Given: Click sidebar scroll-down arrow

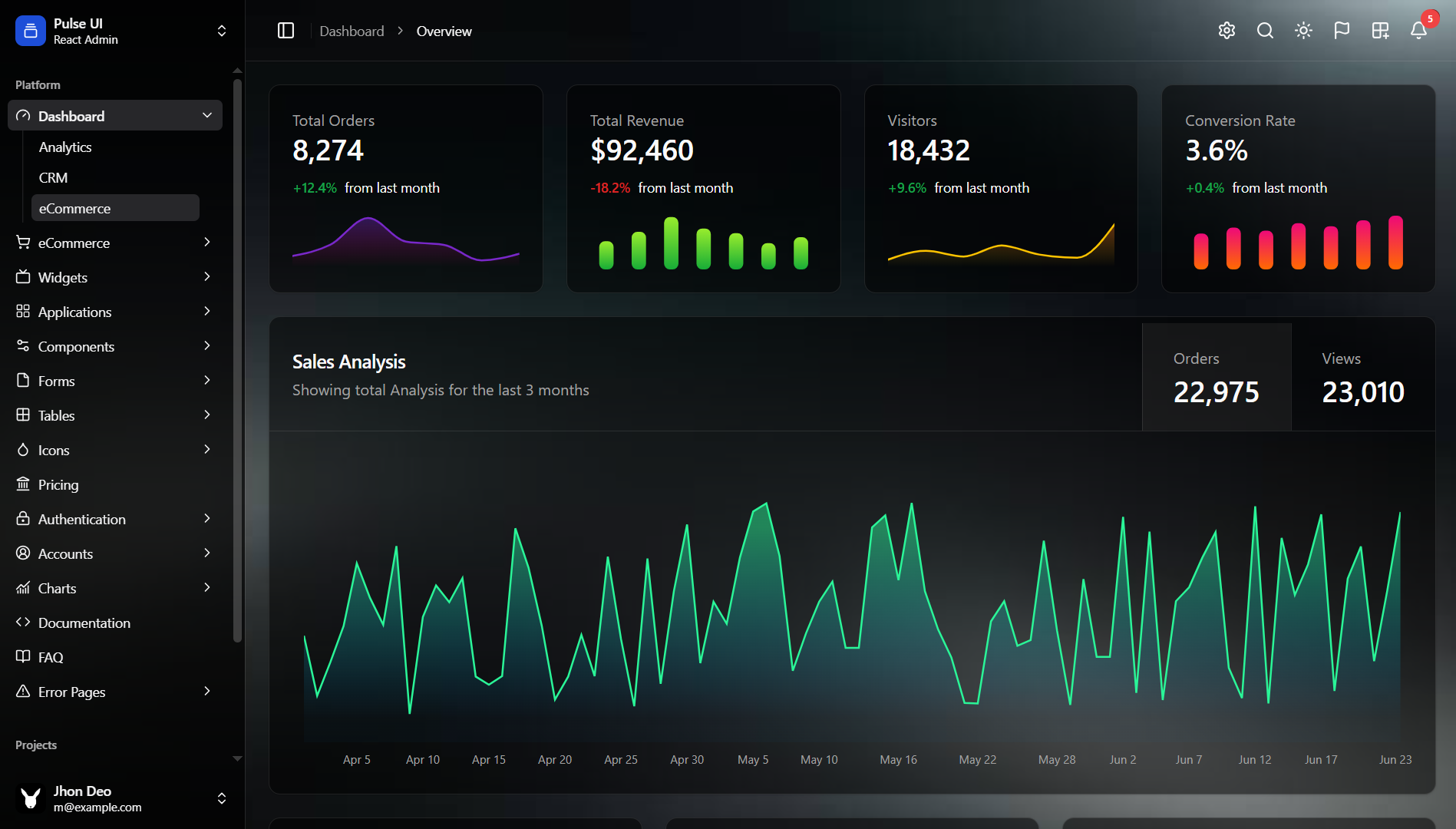Looking at the screenshot, I should pyautogui.click(x=237, y=758).
